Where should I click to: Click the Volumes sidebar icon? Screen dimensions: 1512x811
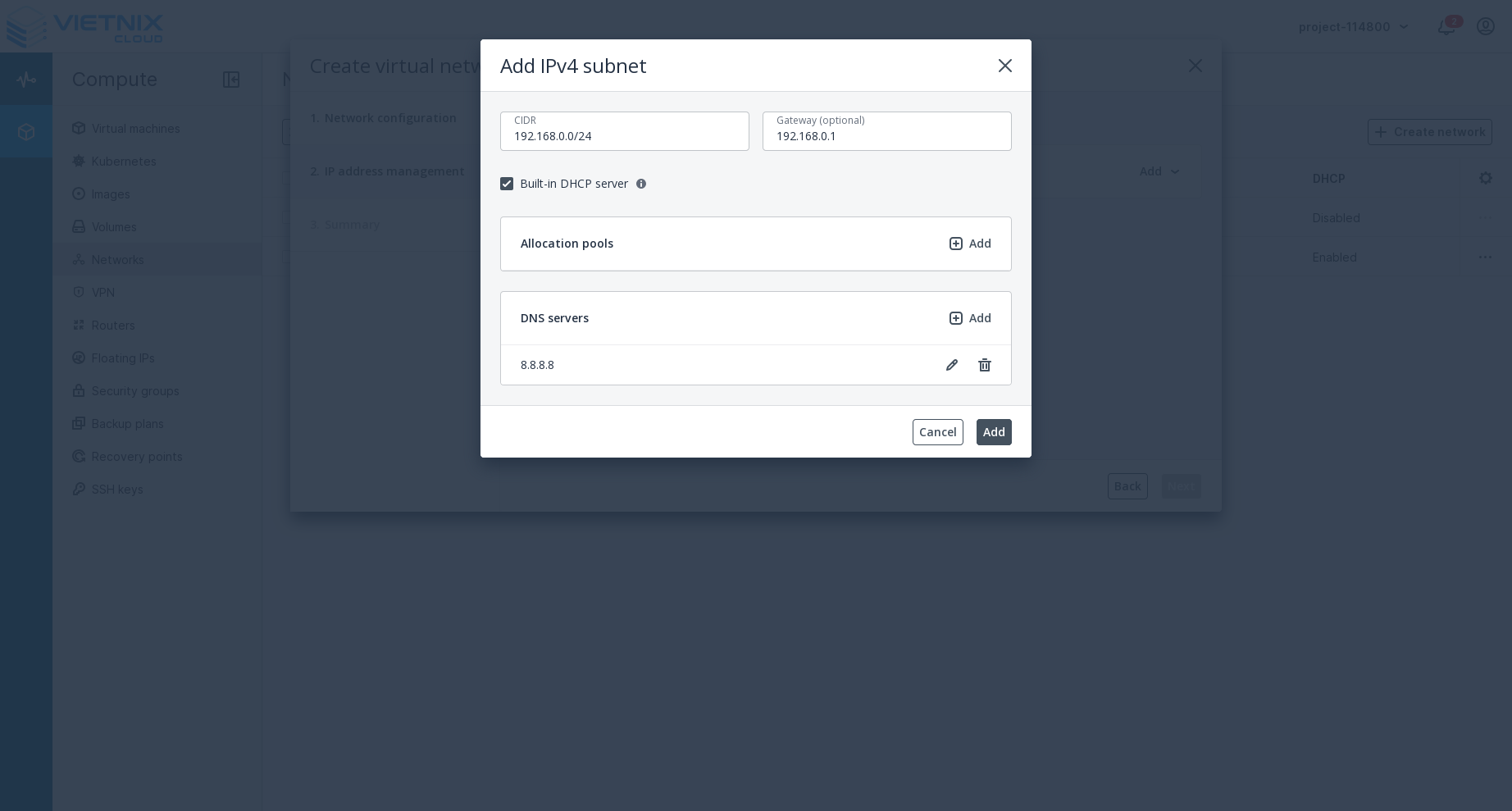click(79, 227)
